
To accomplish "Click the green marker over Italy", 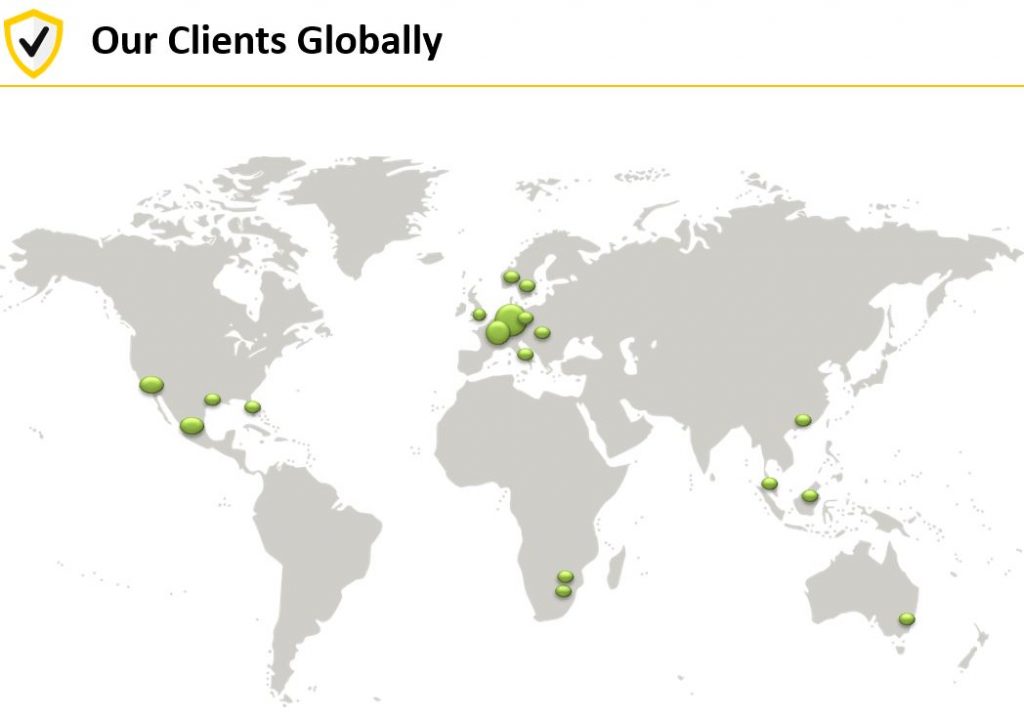I will coord(525,354).
